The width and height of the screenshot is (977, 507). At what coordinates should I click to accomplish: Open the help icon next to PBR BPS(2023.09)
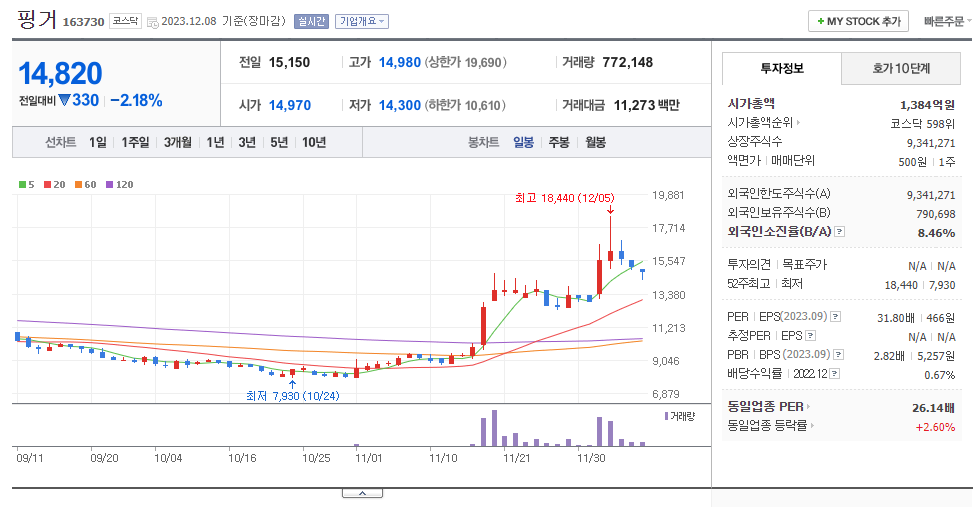tap(839, 355)
